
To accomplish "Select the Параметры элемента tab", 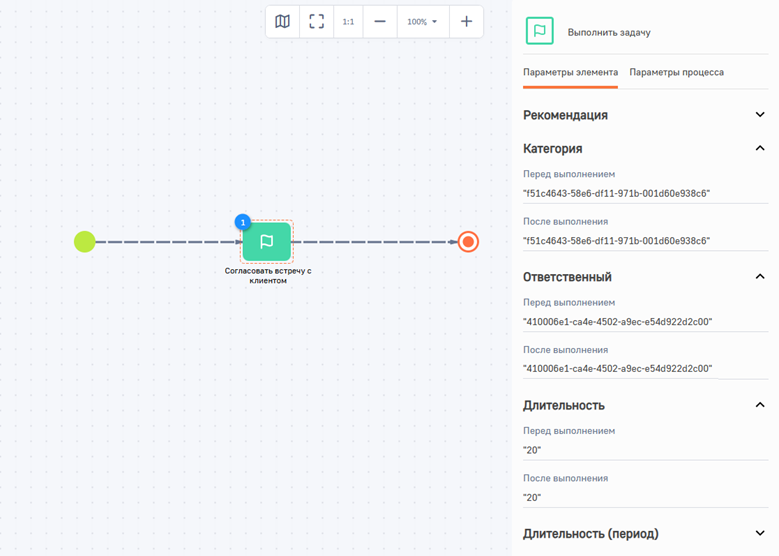I will 570,72.
